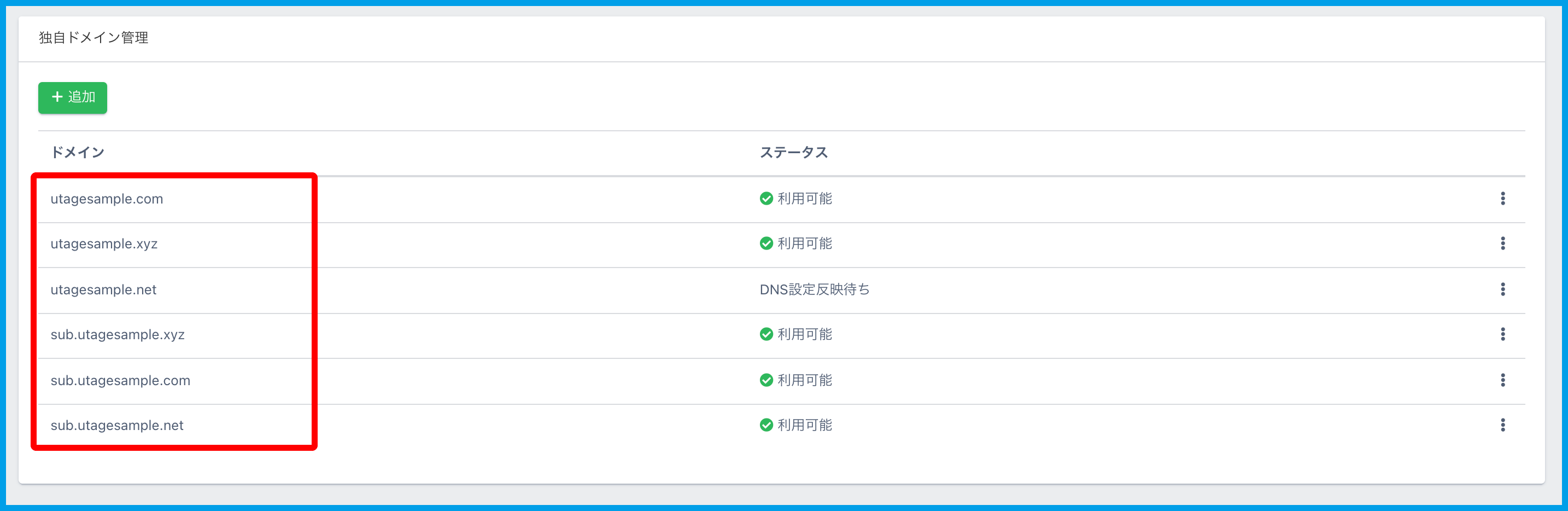Screen dimensions: 1568x511
Task: Open three-dot menu for utagesample.xyz
Action: pos(1502,243)
